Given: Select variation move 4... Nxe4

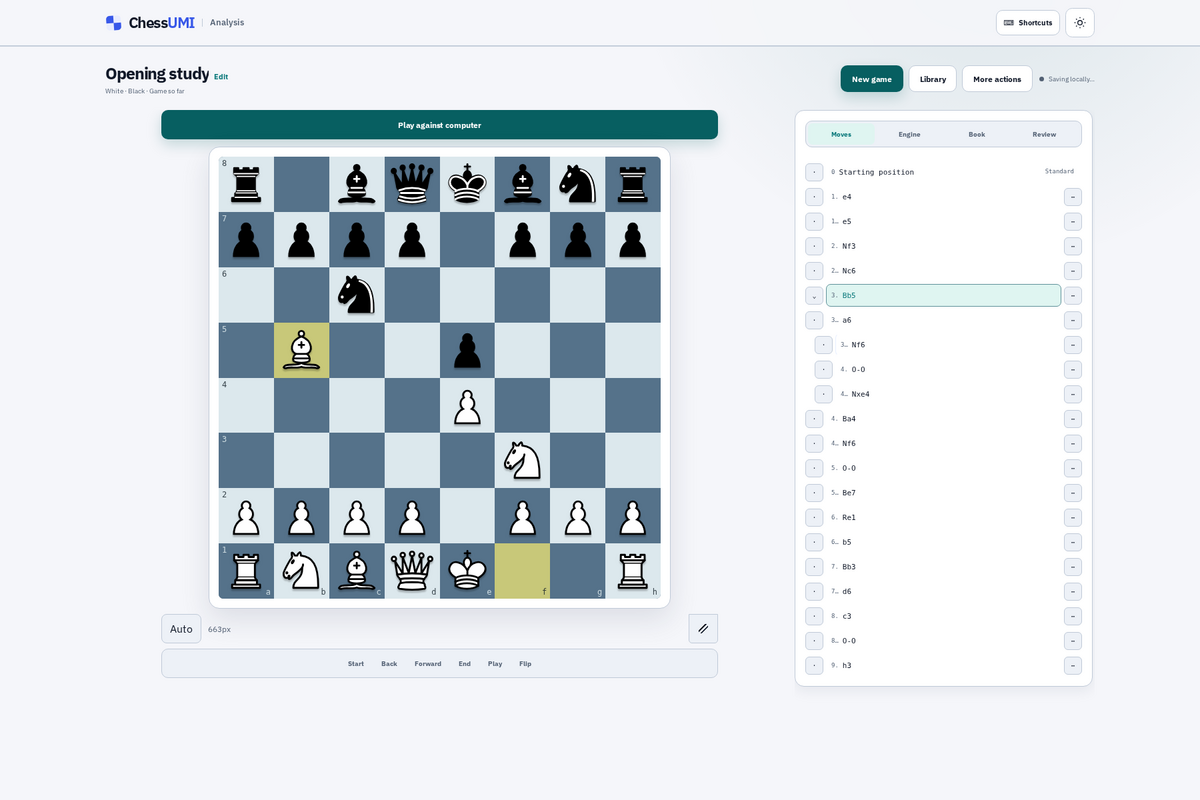Looking at the screenshot, I should [x=948, y=394].
